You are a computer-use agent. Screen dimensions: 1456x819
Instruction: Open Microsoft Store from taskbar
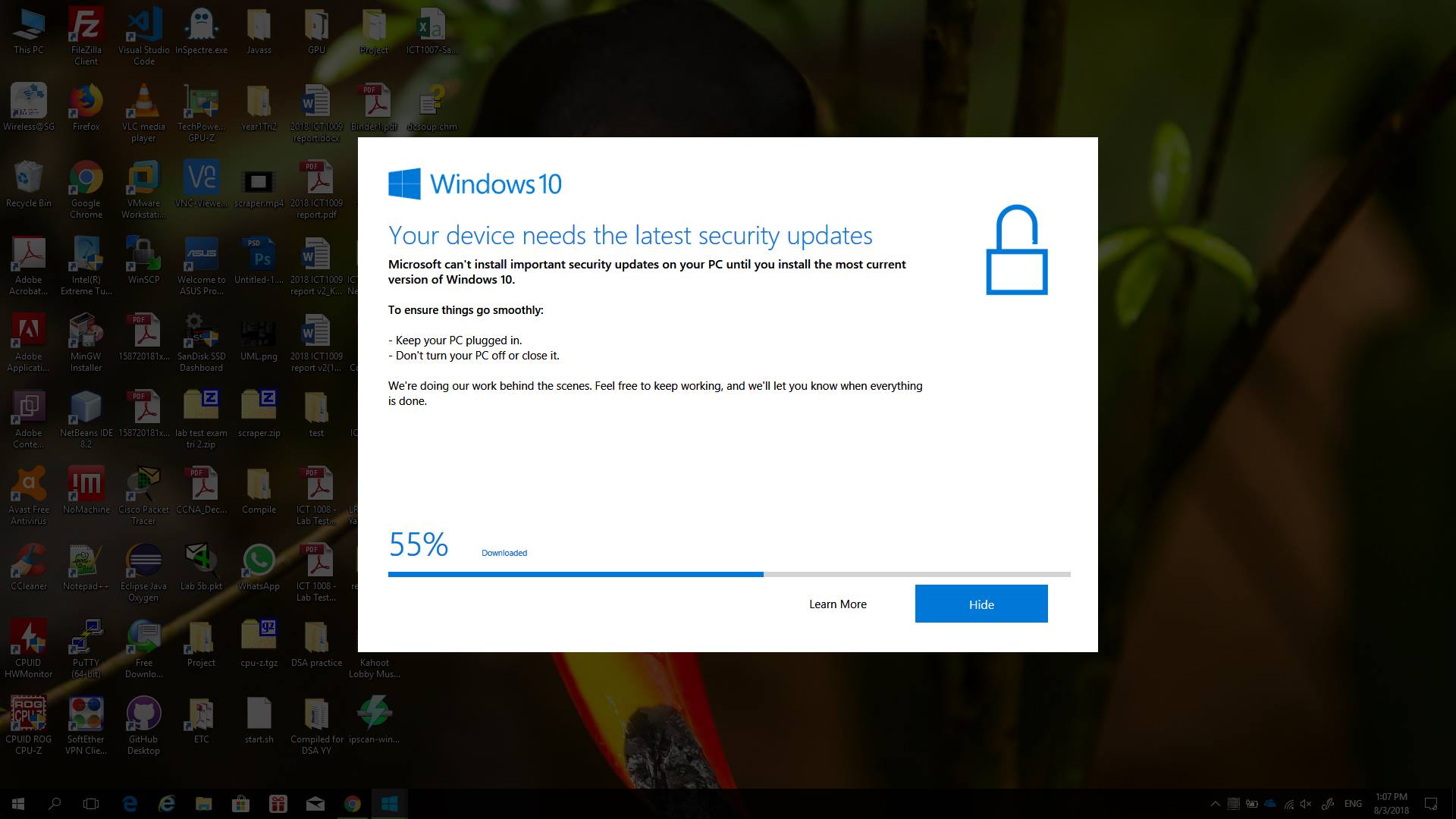[241, 804]
